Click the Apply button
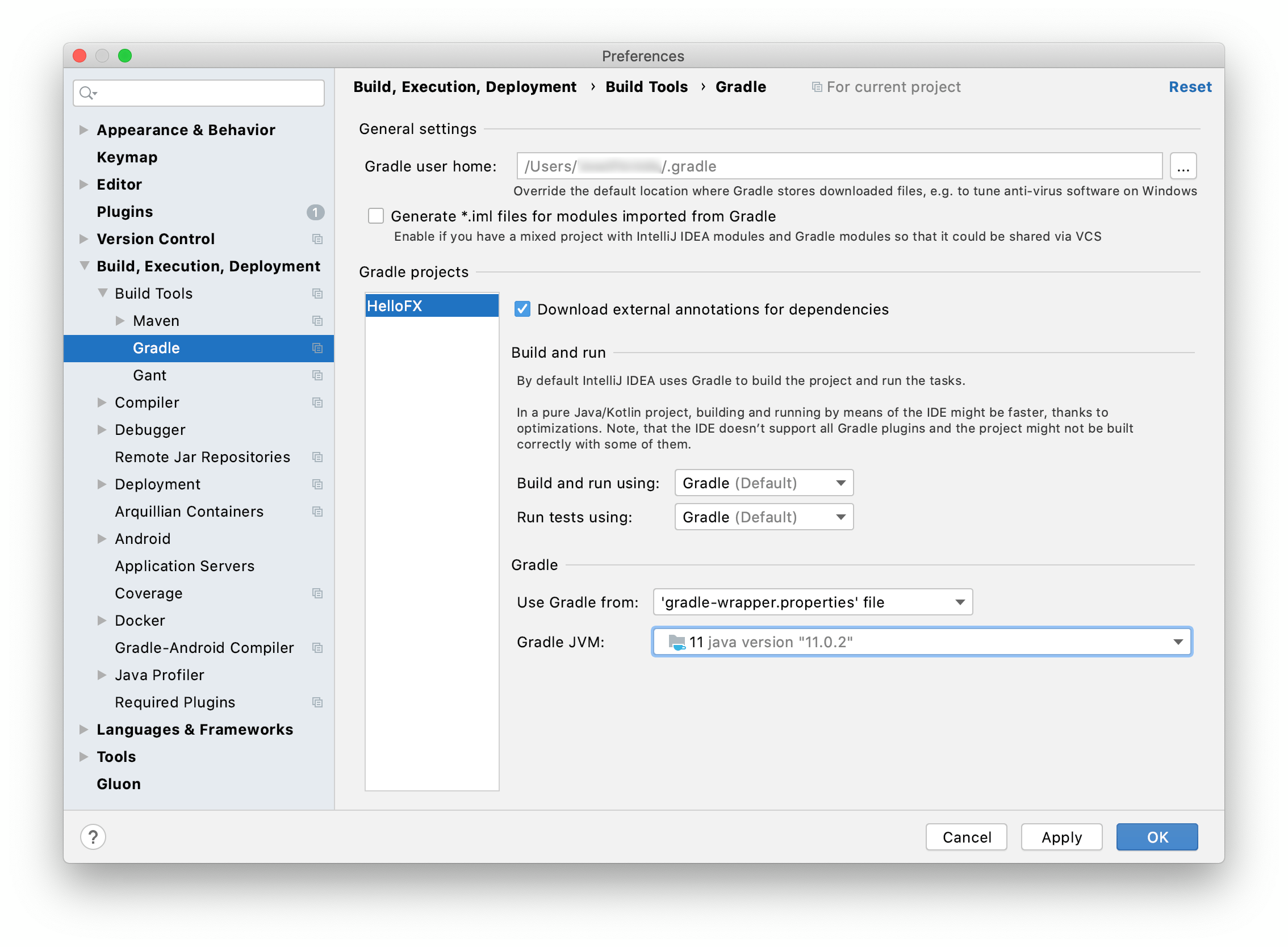1288x947 pixels. (1061, 837)
